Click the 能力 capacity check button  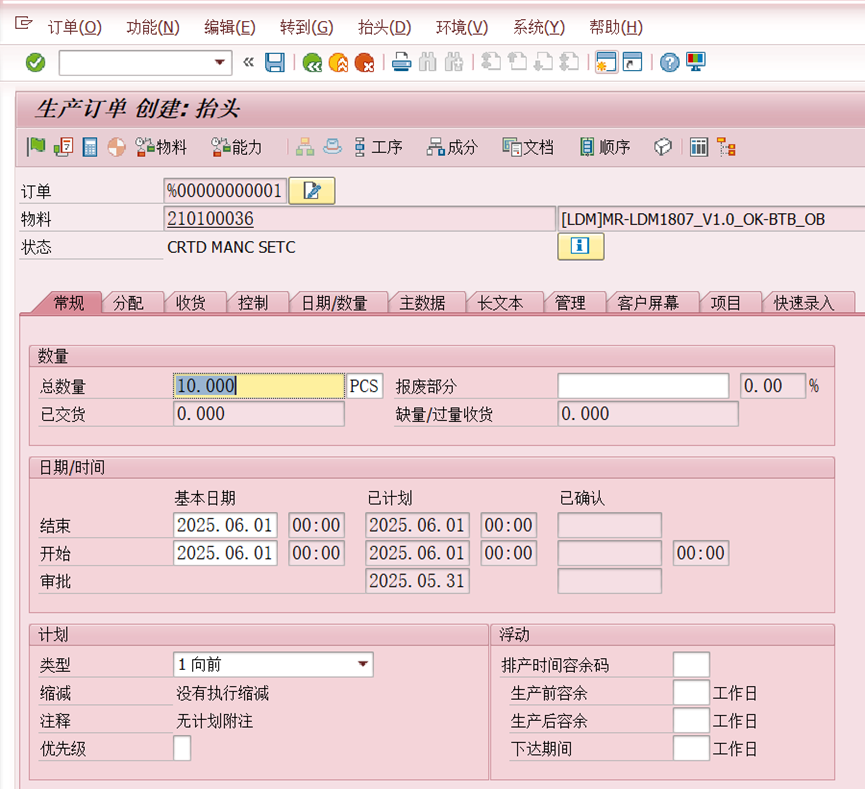click(237, 147)
